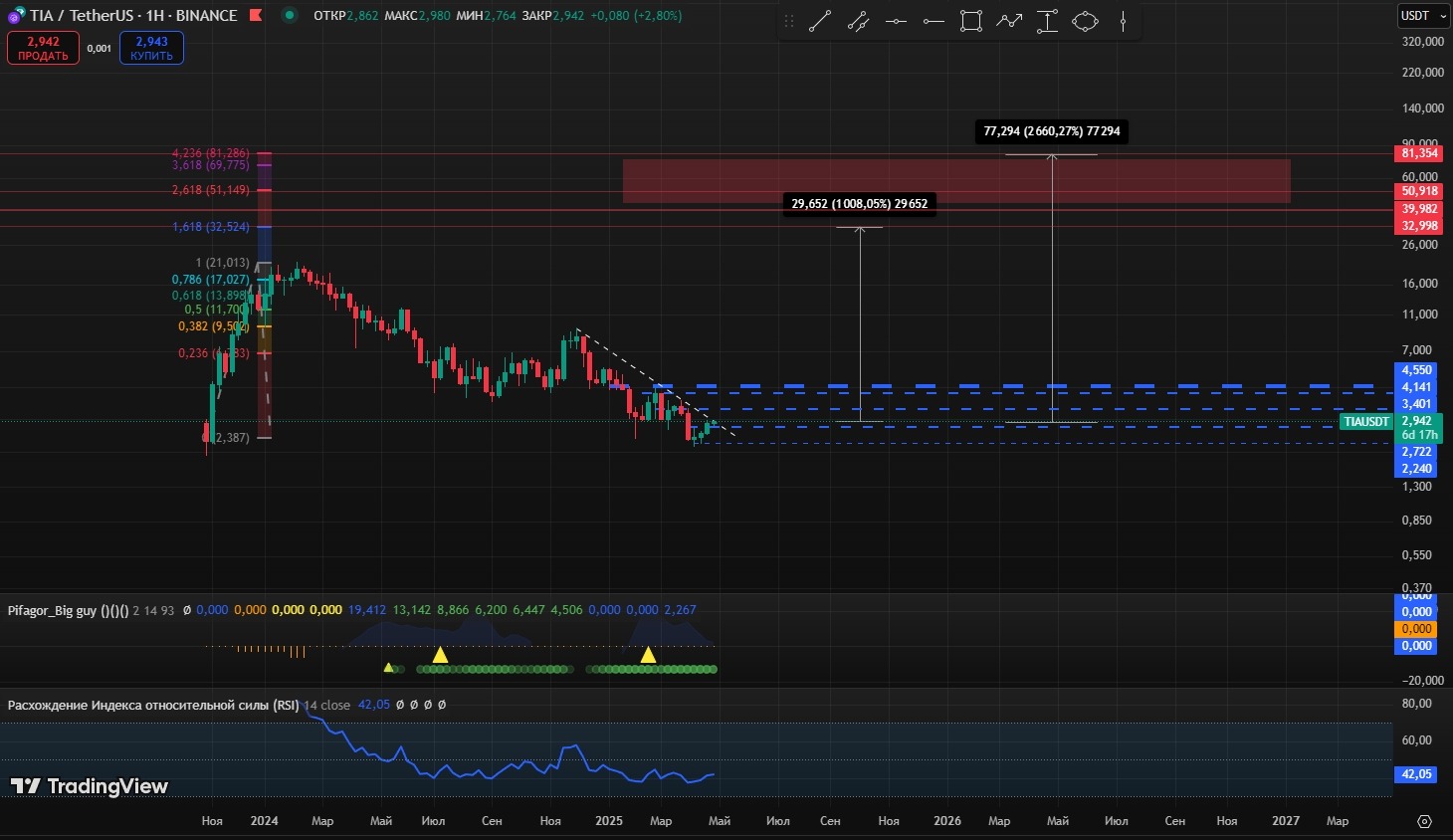This screenshot has width=1453, height=840.
Task: Click the 0,001 spread value
Action: [100, 48]
